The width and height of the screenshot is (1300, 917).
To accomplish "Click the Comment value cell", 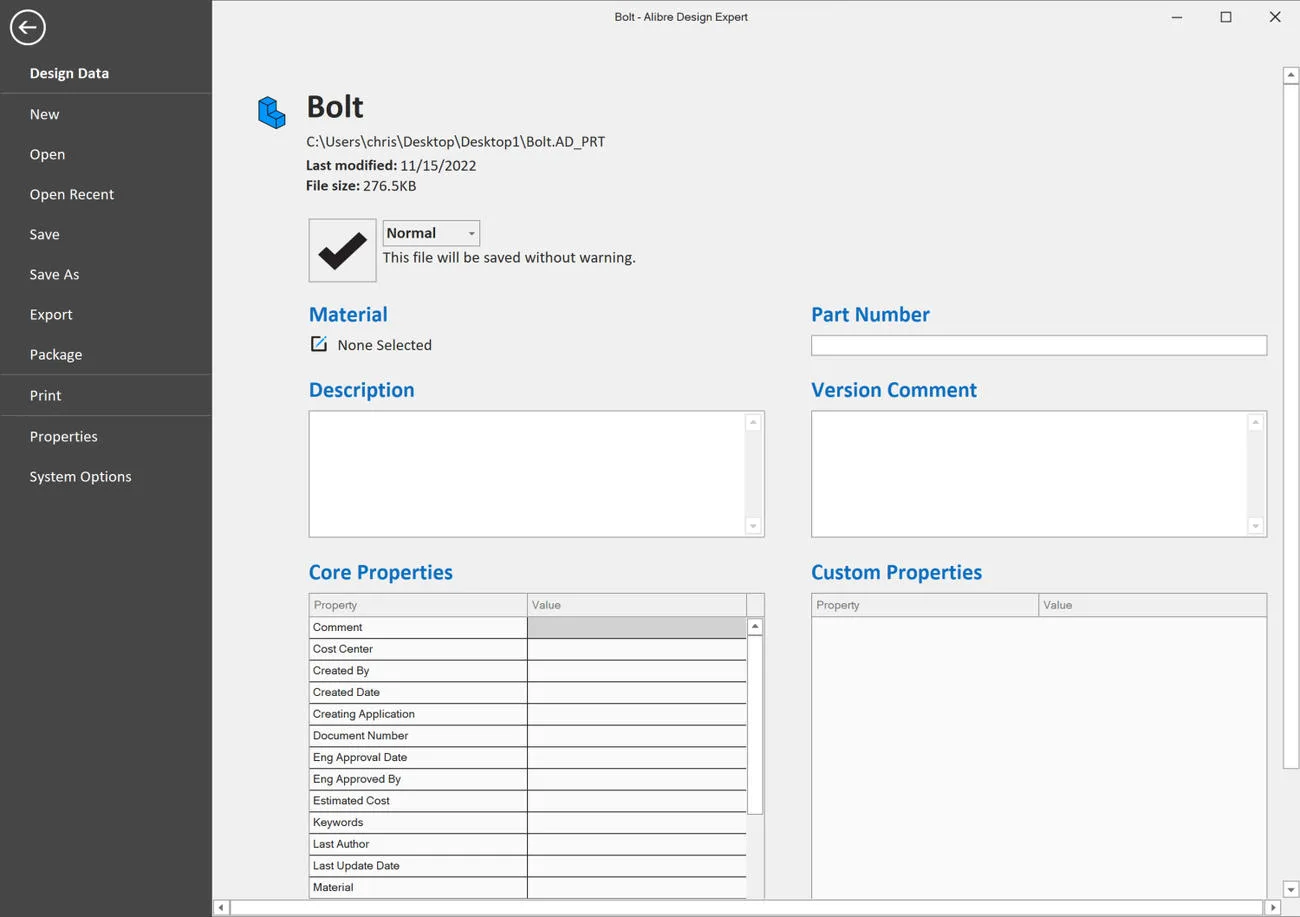I will tap(636, 627).
